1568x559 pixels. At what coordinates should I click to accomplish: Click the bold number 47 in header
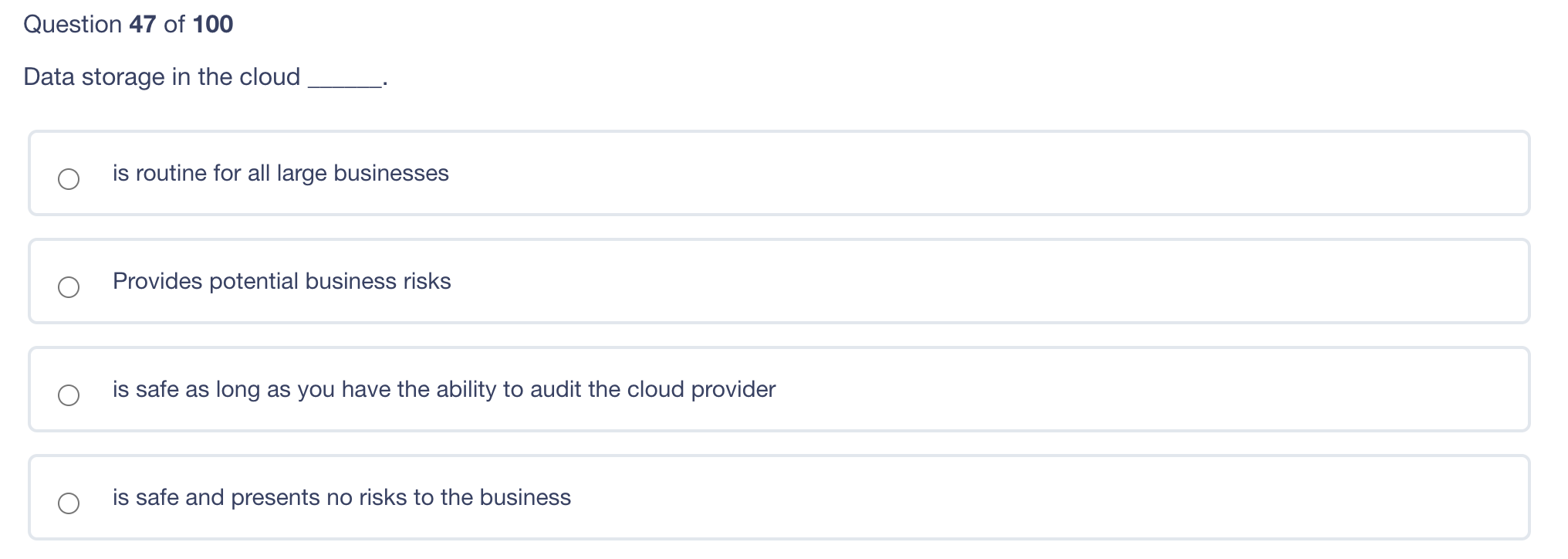tap(143, 24)
